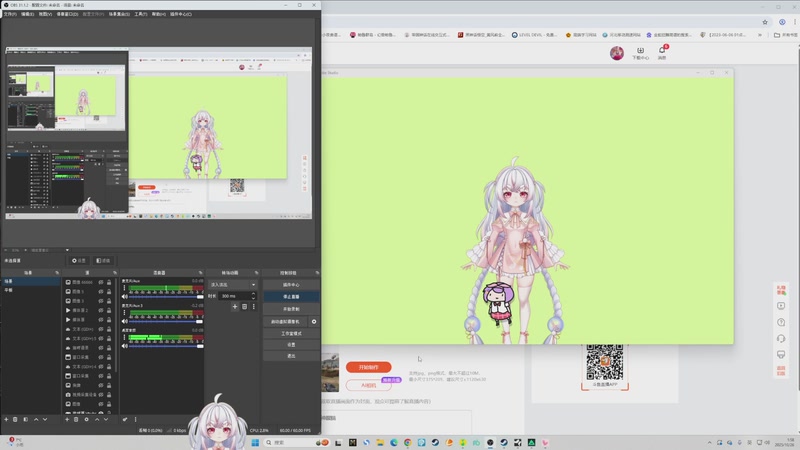
Task: Toggle lock on video capture device source
Action: click(x=109, y=394)
